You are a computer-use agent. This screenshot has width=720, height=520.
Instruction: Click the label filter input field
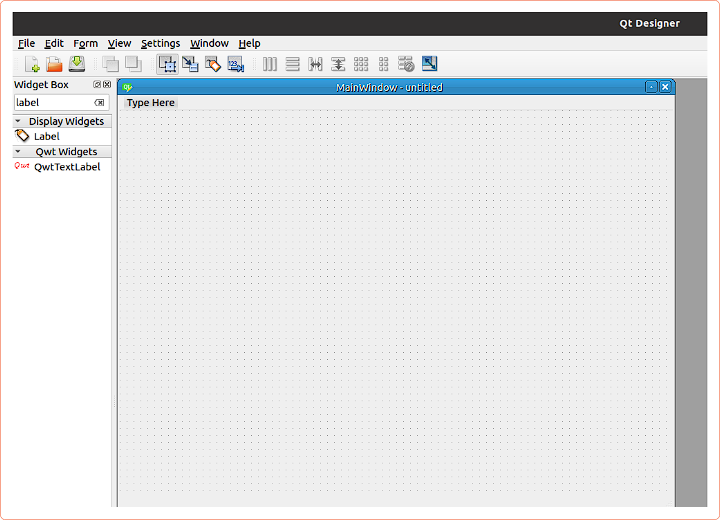(x=52, y=102)
